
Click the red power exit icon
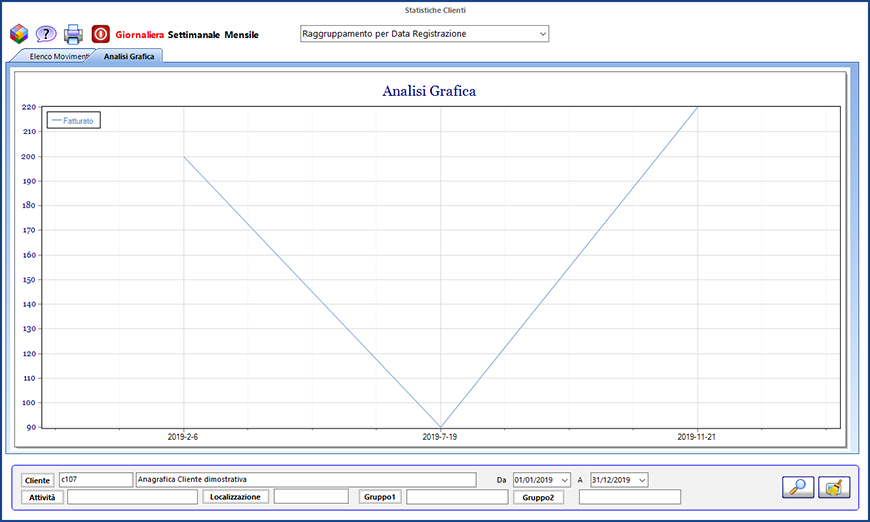[101, 34]
